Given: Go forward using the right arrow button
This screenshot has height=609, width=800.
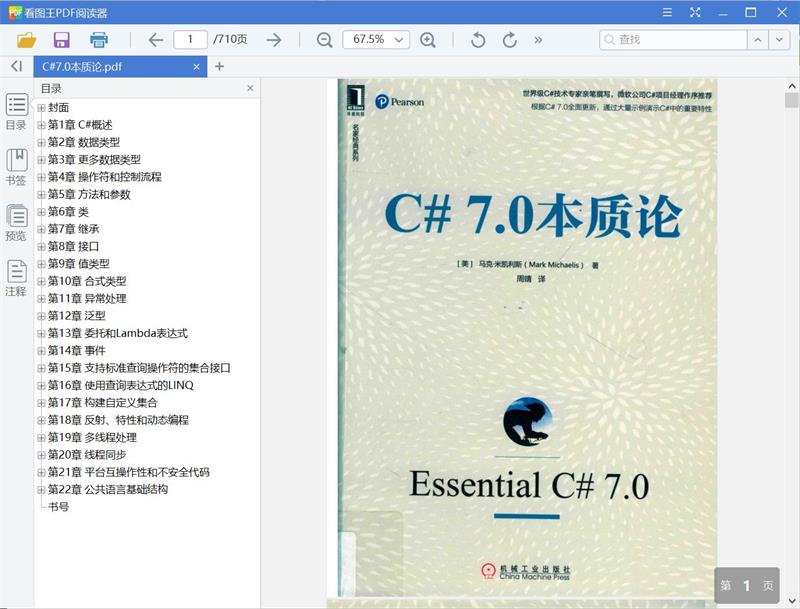Looking at the screenshot, I should 272,41.
